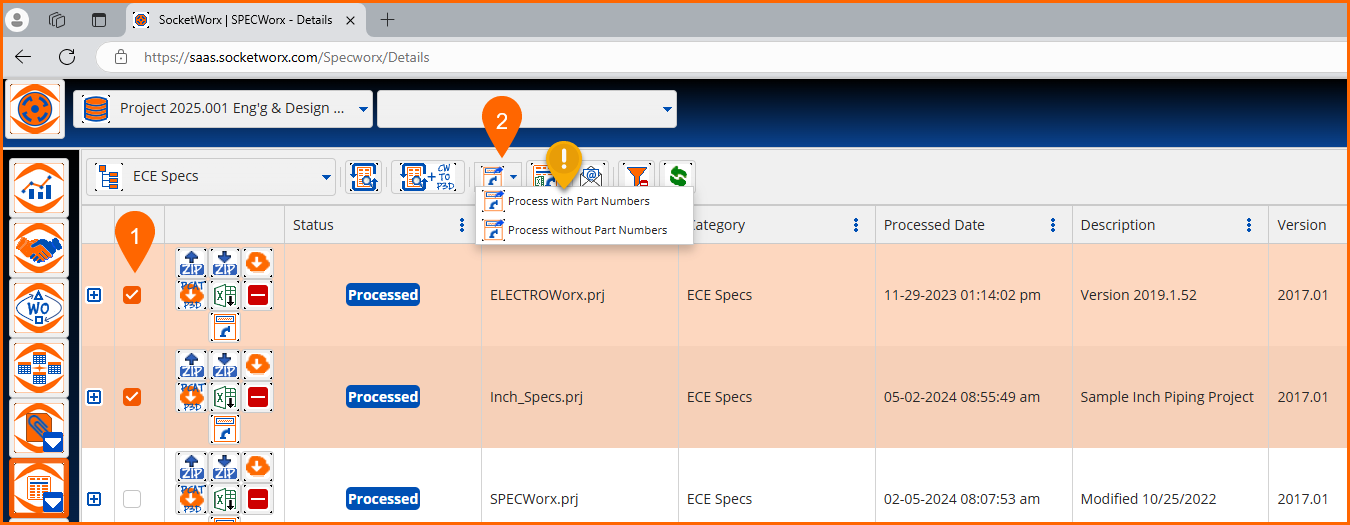
Task: Open the ECE Specs category dropdown
Action: coord(211,177)
